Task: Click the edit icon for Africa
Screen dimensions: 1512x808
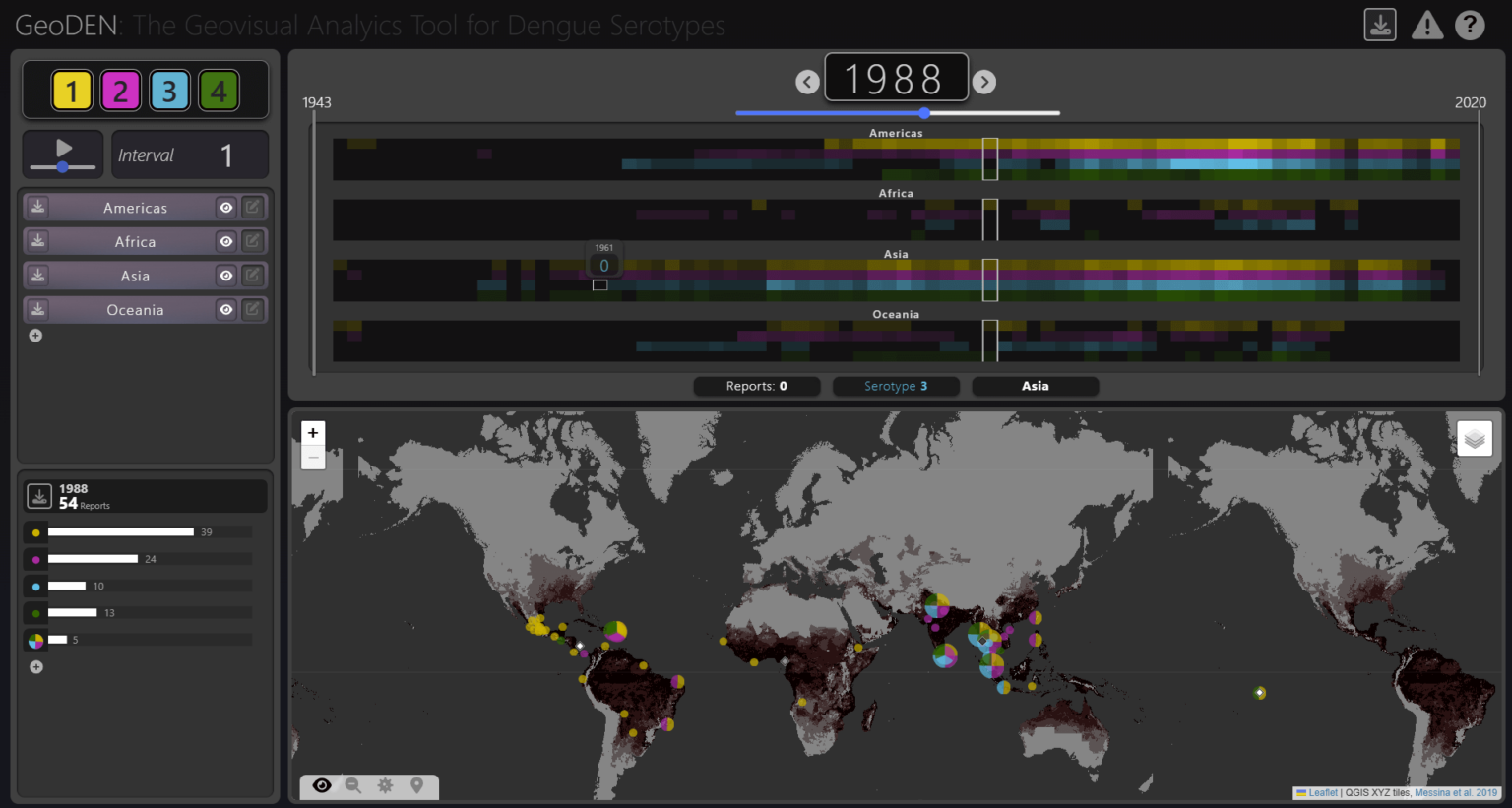Action: point(253,241)
